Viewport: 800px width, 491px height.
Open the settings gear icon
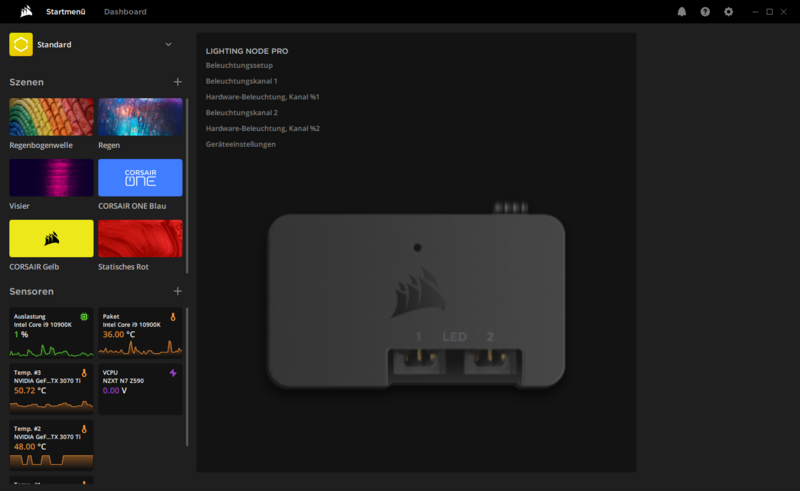point(729,12)
